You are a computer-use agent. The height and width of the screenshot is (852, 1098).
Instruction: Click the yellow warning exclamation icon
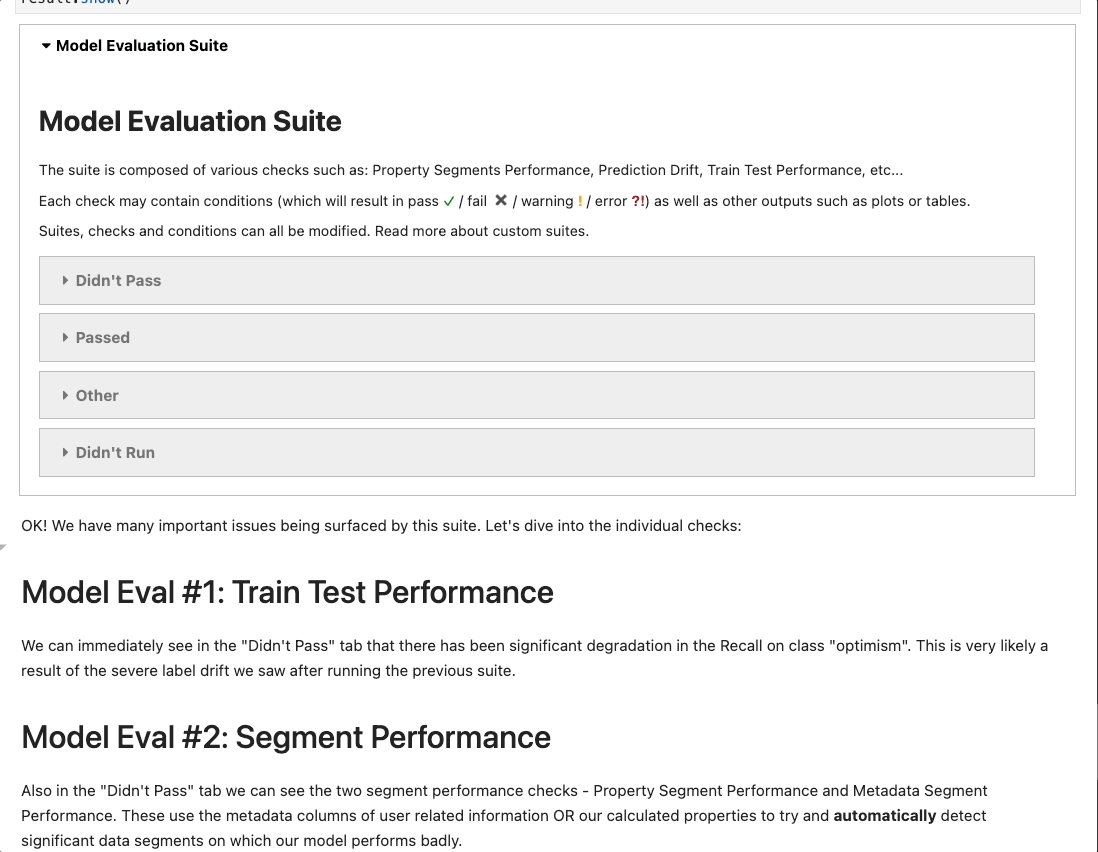pos(581,201)
